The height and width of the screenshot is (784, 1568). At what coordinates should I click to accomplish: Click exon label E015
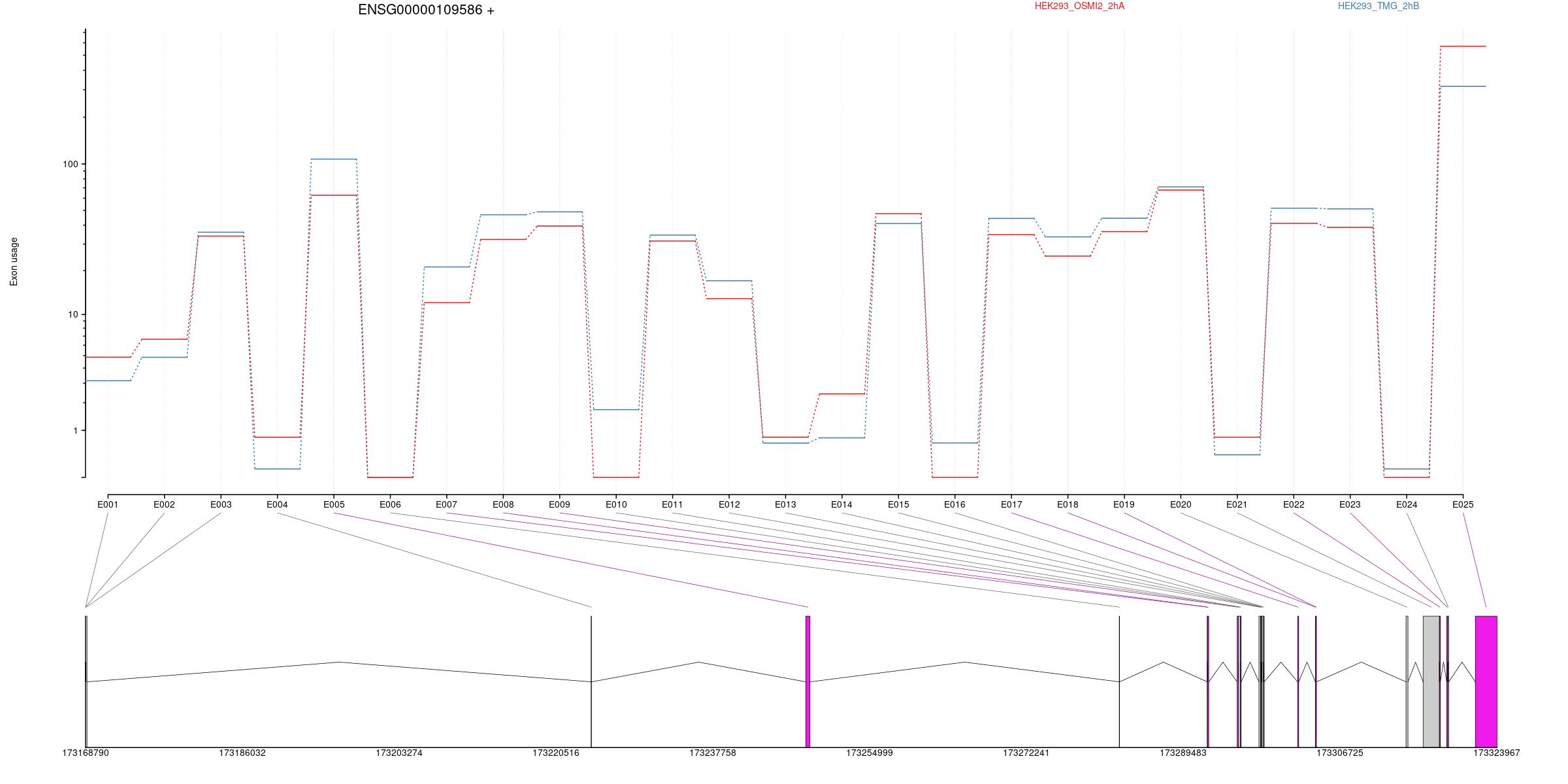point(898,504)
